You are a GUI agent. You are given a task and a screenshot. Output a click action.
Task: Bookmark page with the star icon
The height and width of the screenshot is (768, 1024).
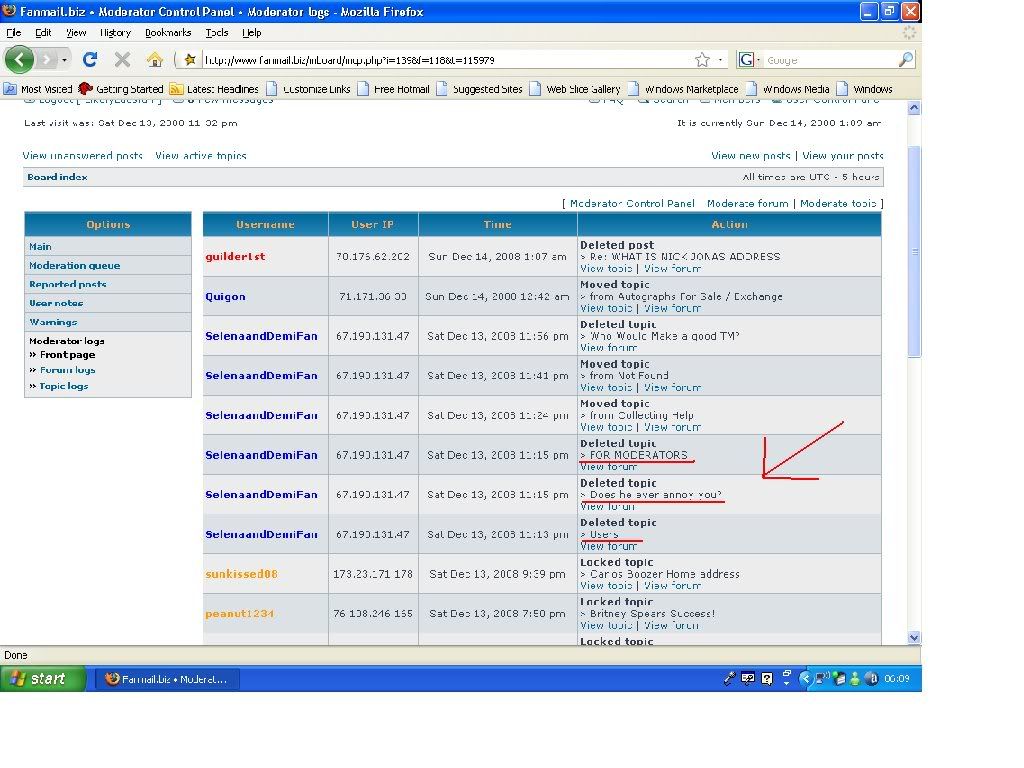click(702, 60)
